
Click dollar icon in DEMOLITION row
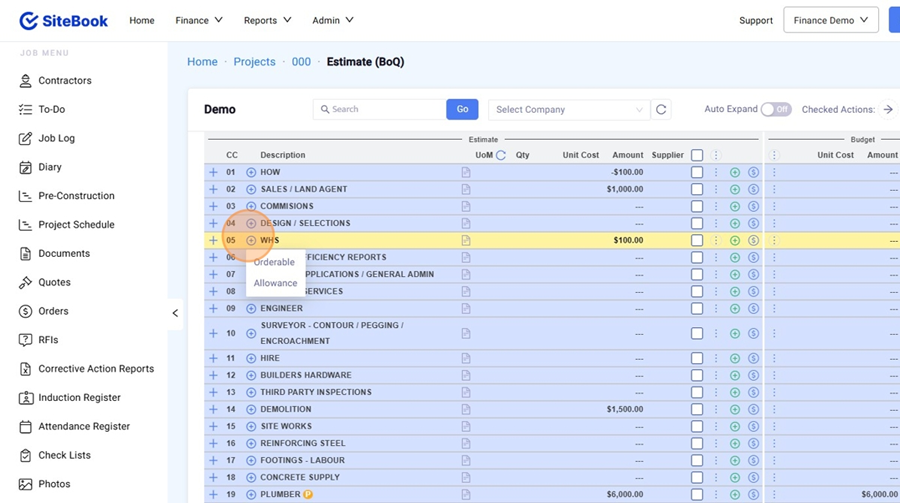(753, 410)
